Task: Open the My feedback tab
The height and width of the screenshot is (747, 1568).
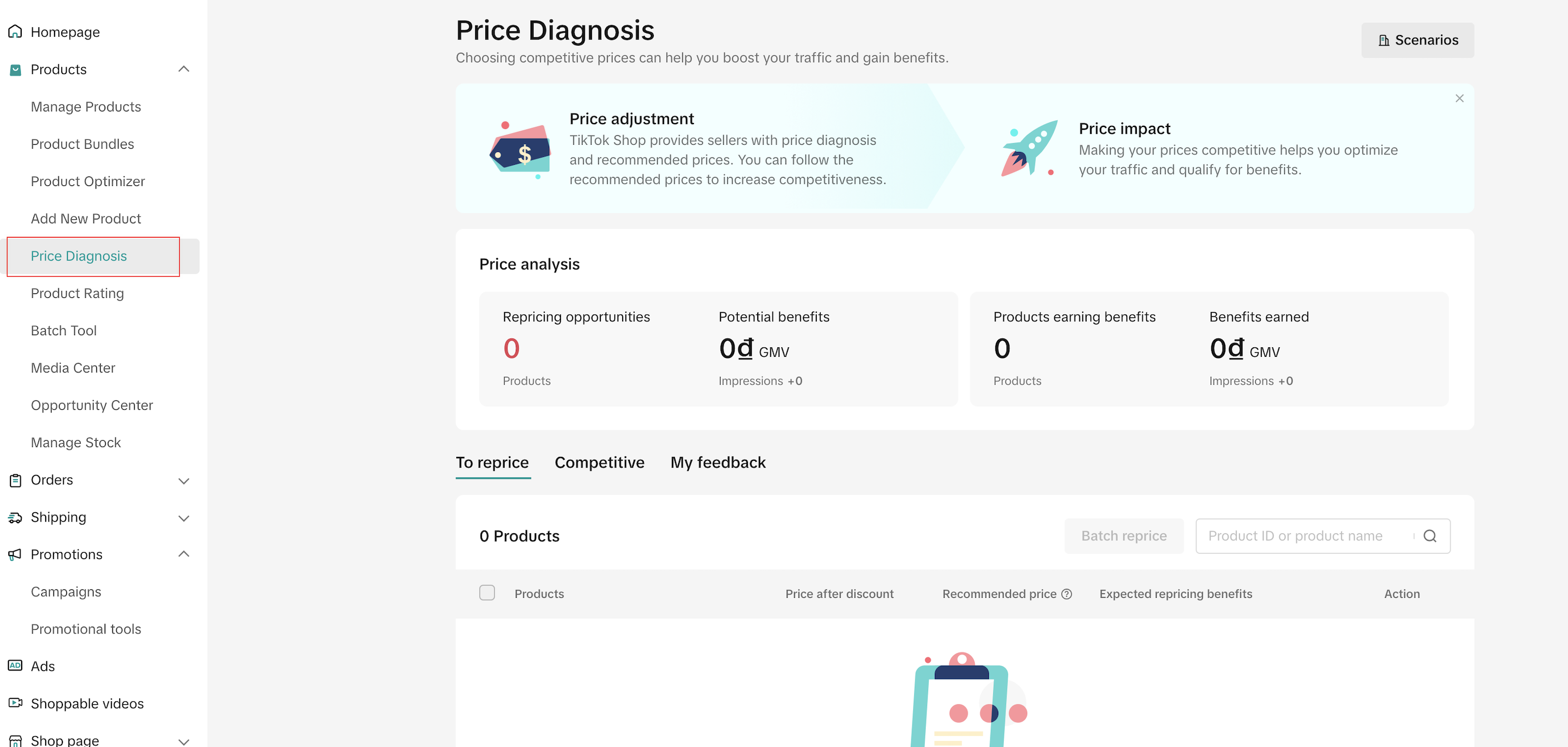Action: click(718, 463)
